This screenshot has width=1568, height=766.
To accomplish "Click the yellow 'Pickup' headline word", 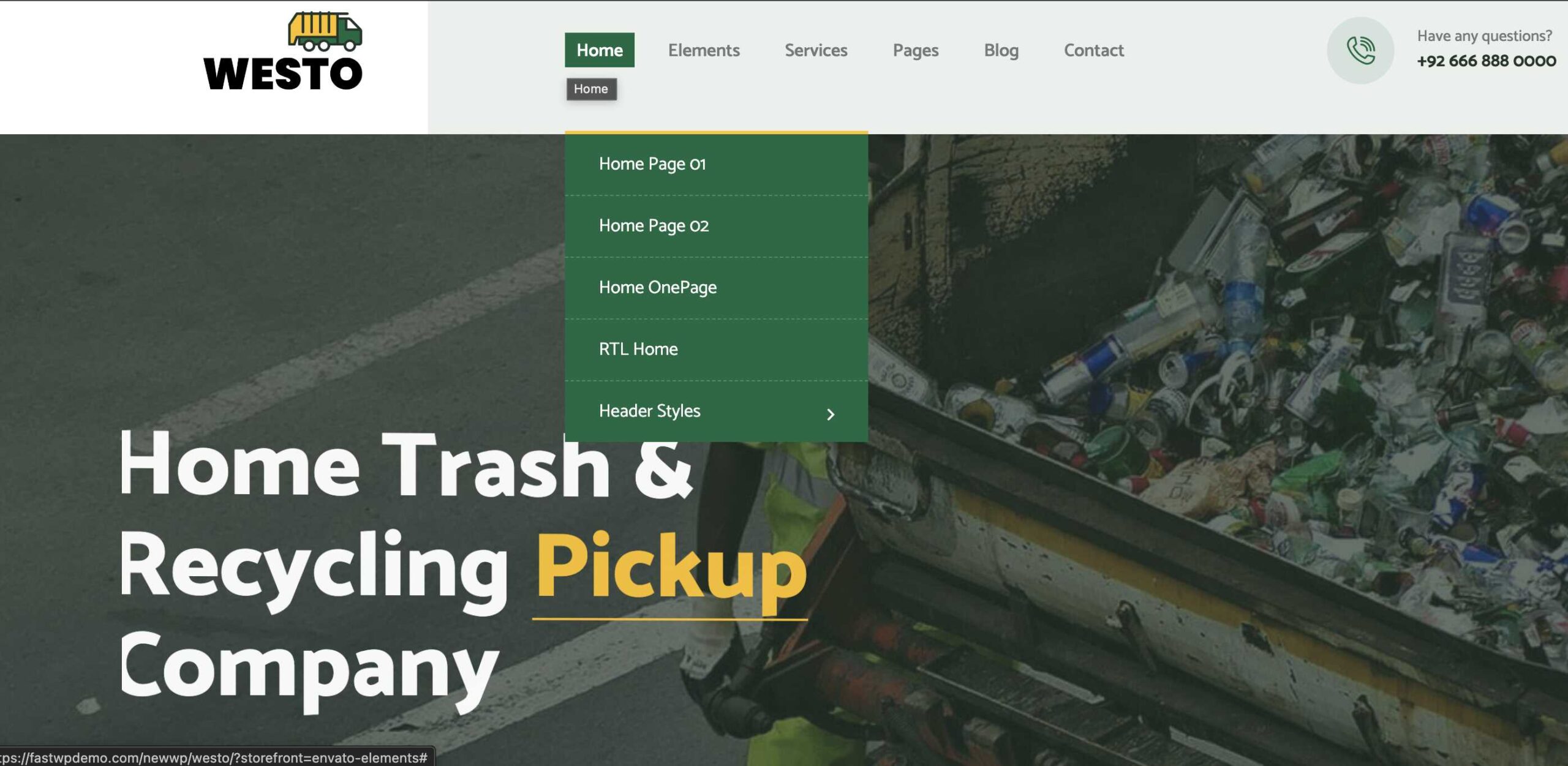I will coord(671,567).
